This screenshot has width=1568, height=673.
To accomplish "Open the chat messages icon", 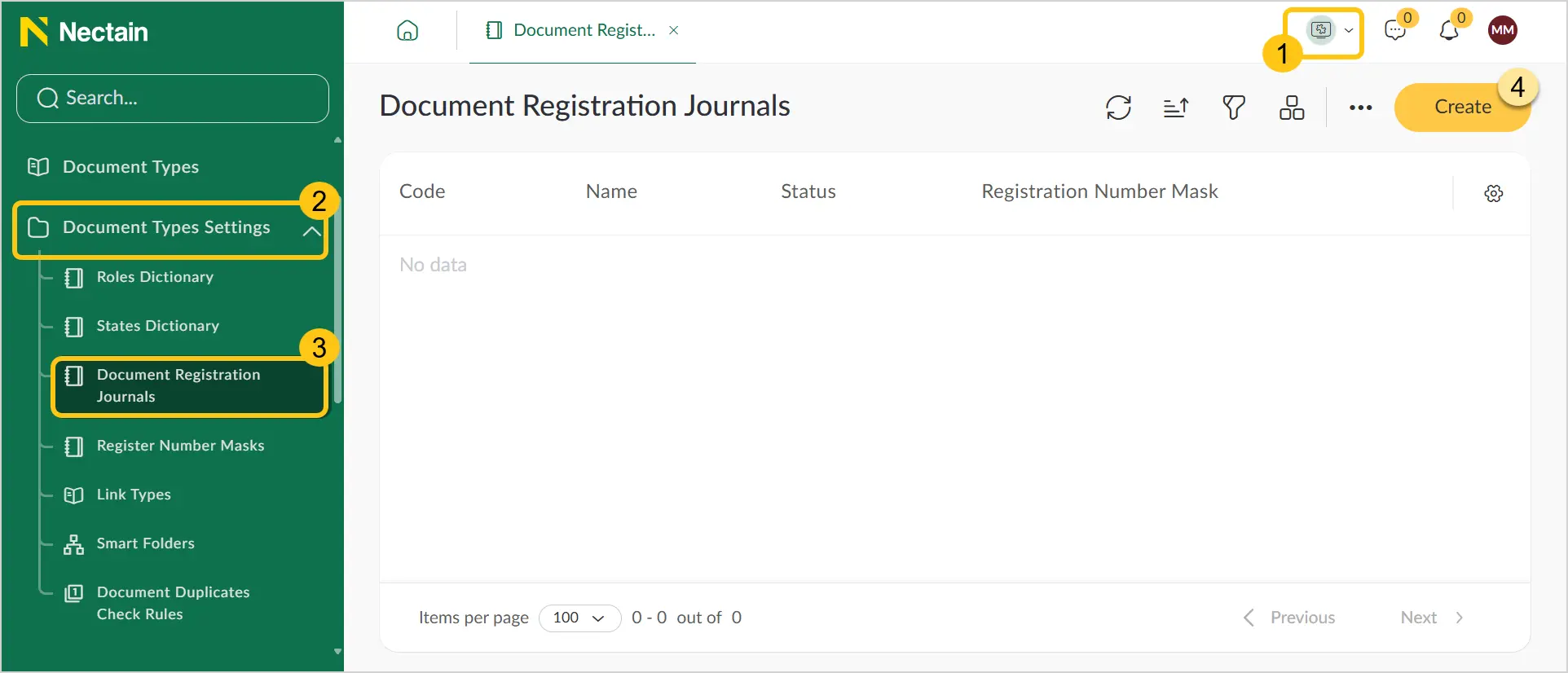I will [1395, 30].
